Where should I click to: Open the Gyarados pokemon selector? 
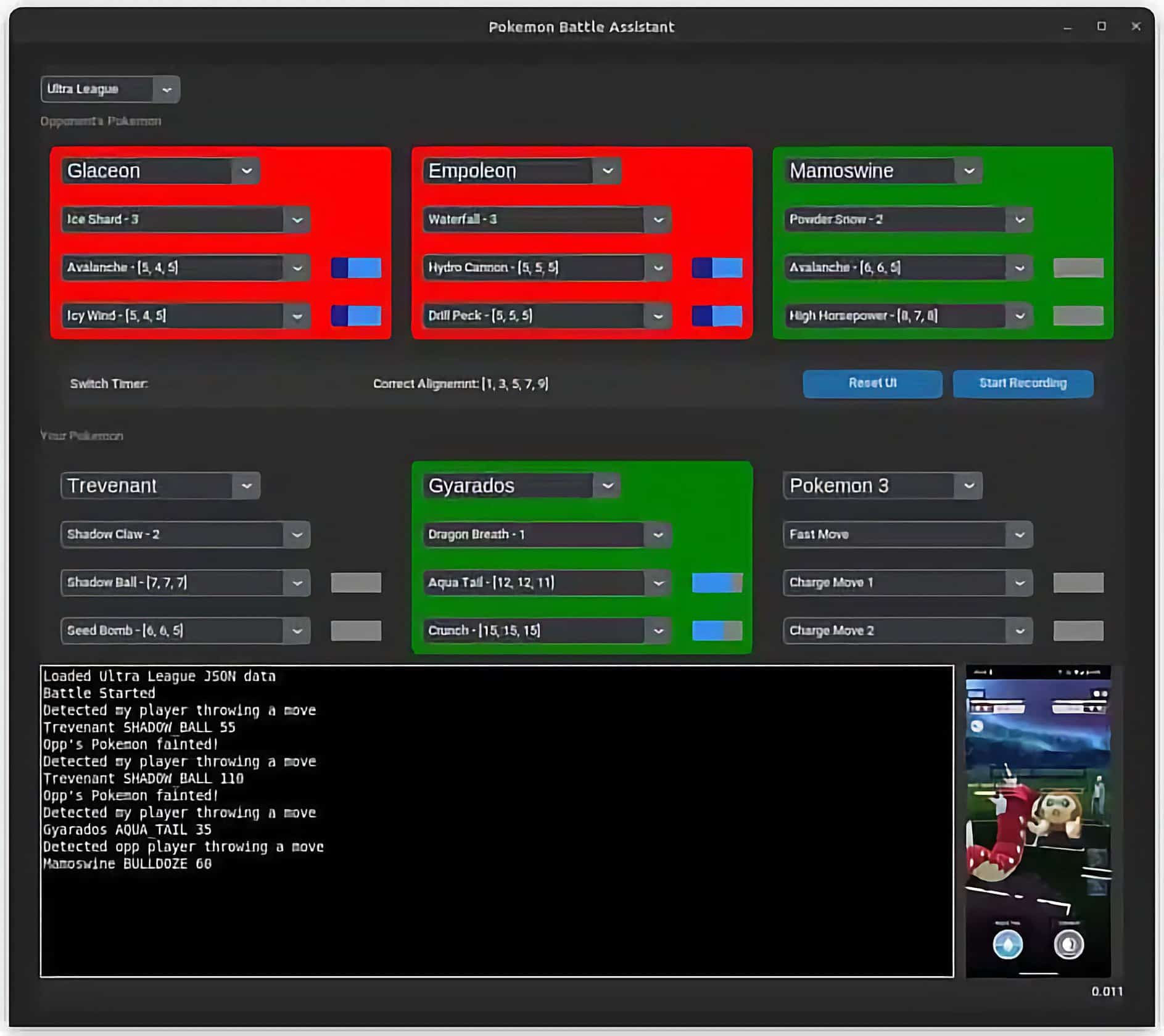(x=522, y=486)
